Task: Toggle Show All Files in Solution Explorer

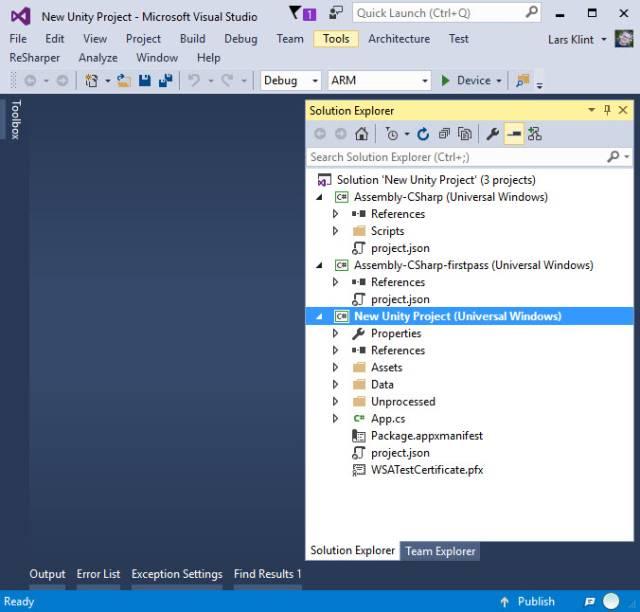Action: 465,134
